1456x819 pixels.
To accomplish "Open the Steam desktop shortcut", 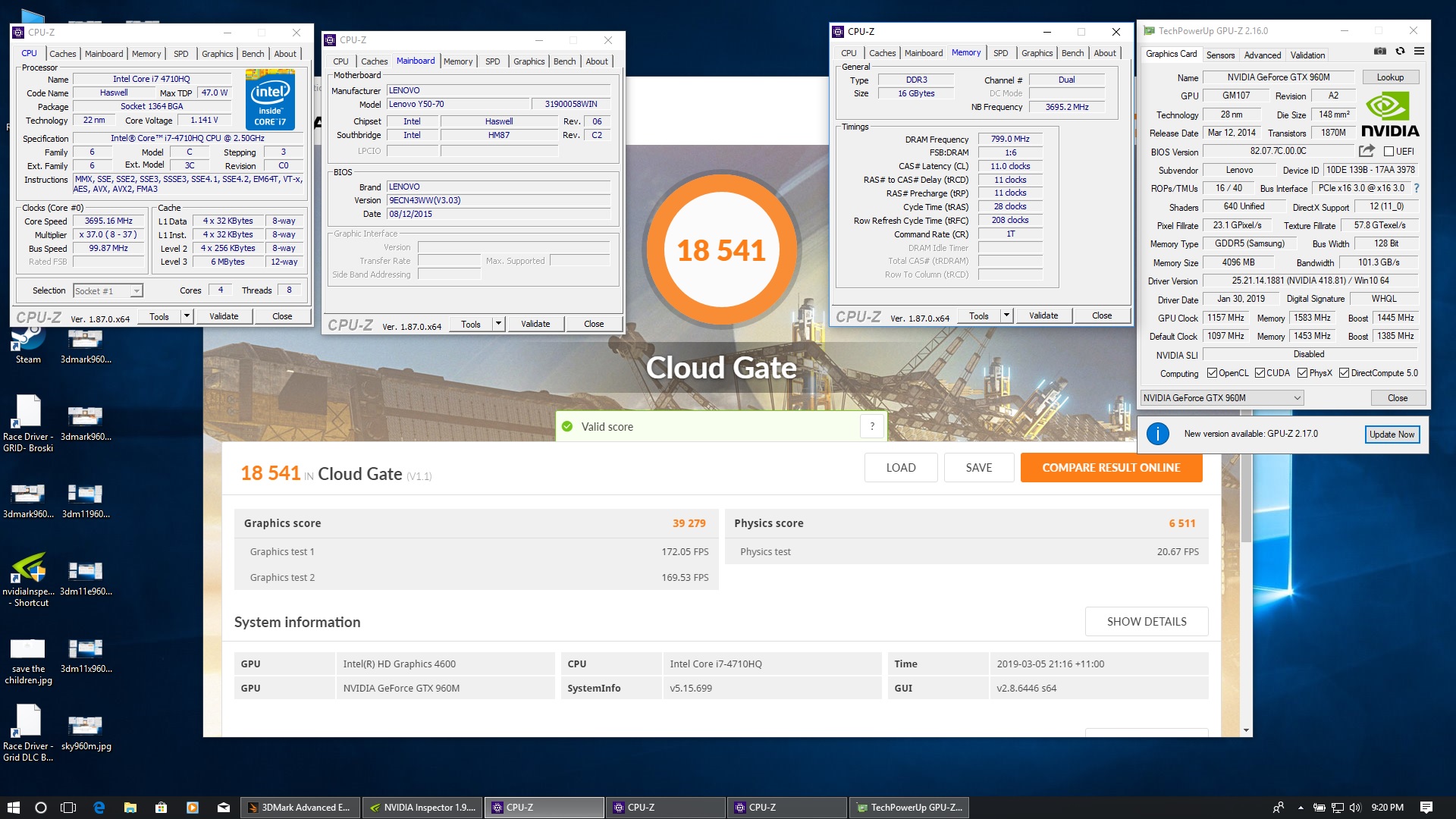I will pyautogui.click(x=28, y=345).
